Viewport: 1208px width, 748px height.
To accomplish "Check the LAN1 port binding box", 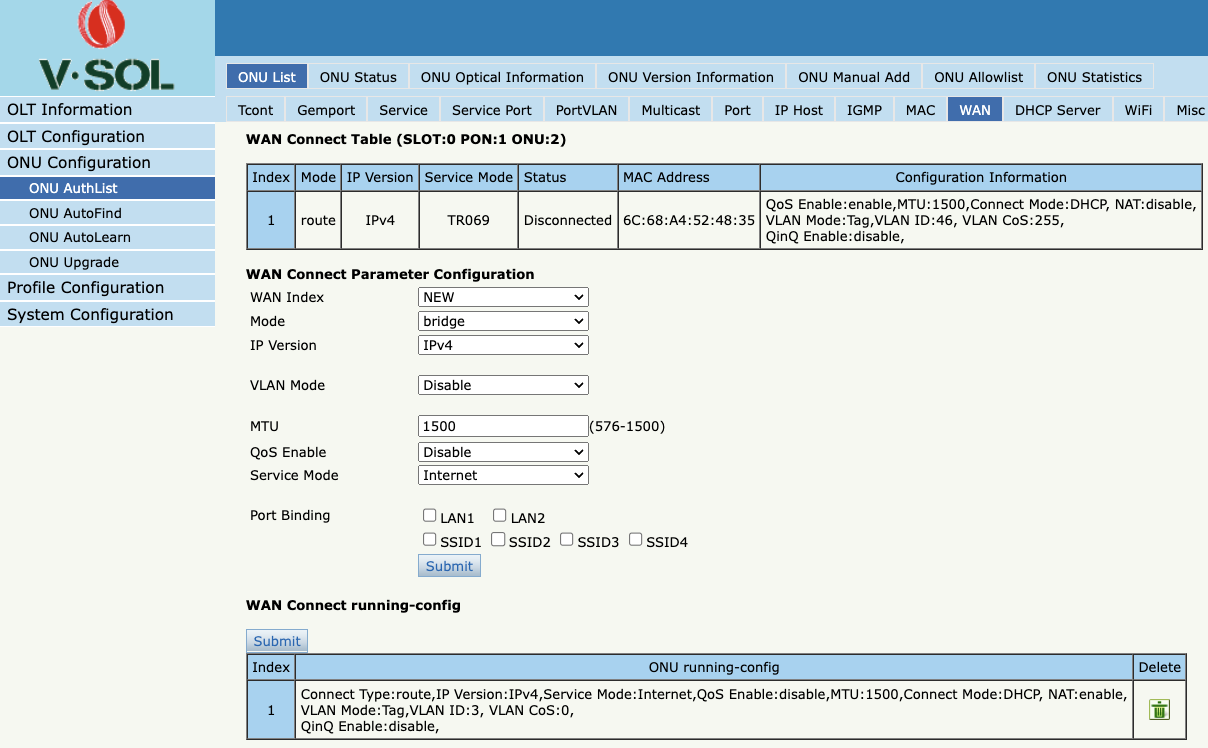I will 429,516.
